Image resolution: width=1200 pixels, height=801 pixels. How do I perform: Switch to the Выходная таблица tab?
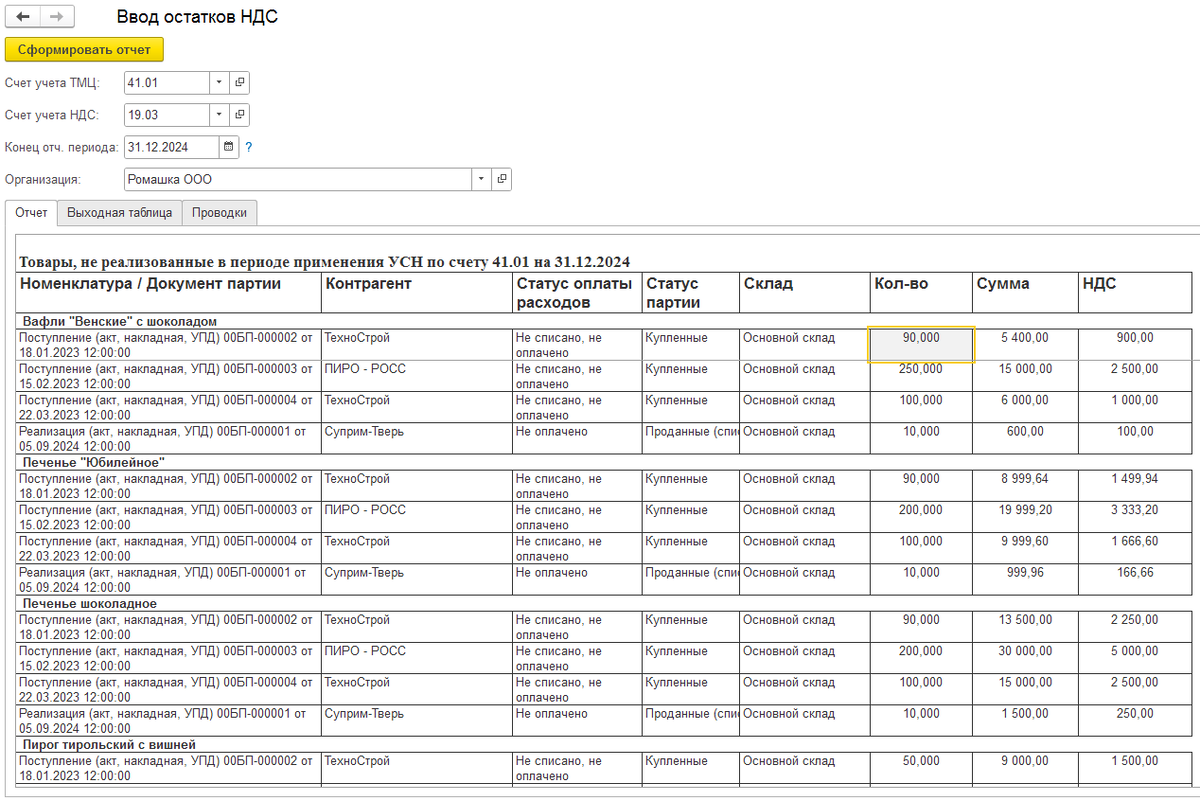coord(120,212)
